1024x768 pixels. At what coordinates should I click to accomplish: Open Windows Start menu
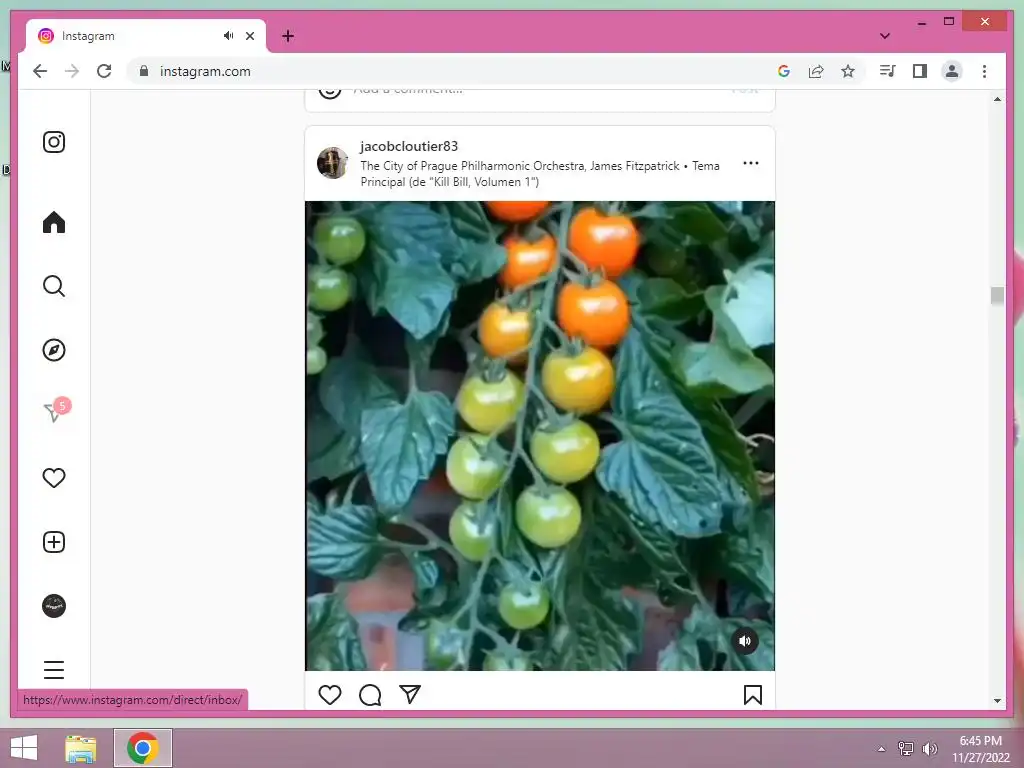(24, 748)
